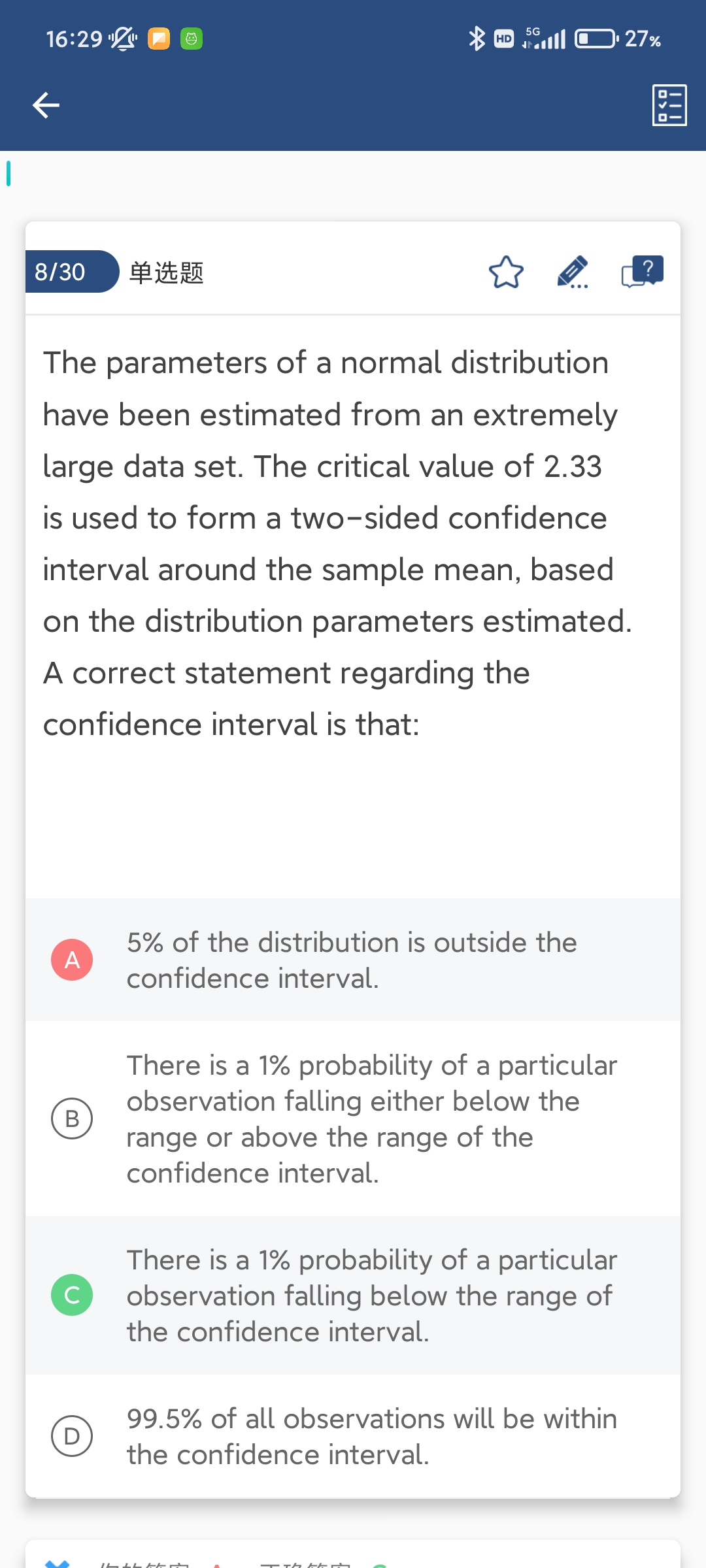Tap the battery indicator icon
Screen dimensions: 706x1568
[596, 39]
